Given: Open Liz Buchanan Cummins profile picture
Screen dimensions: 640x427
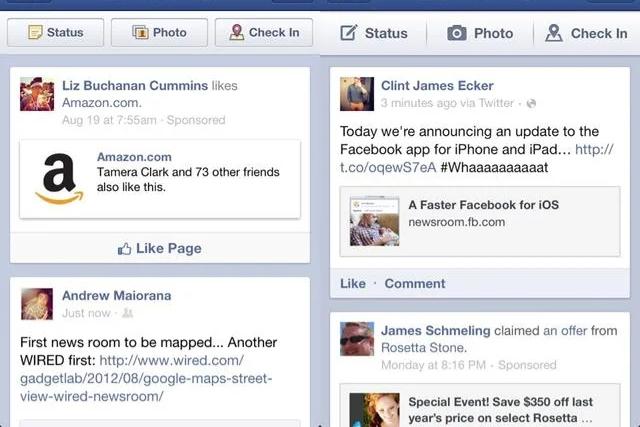Looking at the screenshot, I should (x=37, y=93).
